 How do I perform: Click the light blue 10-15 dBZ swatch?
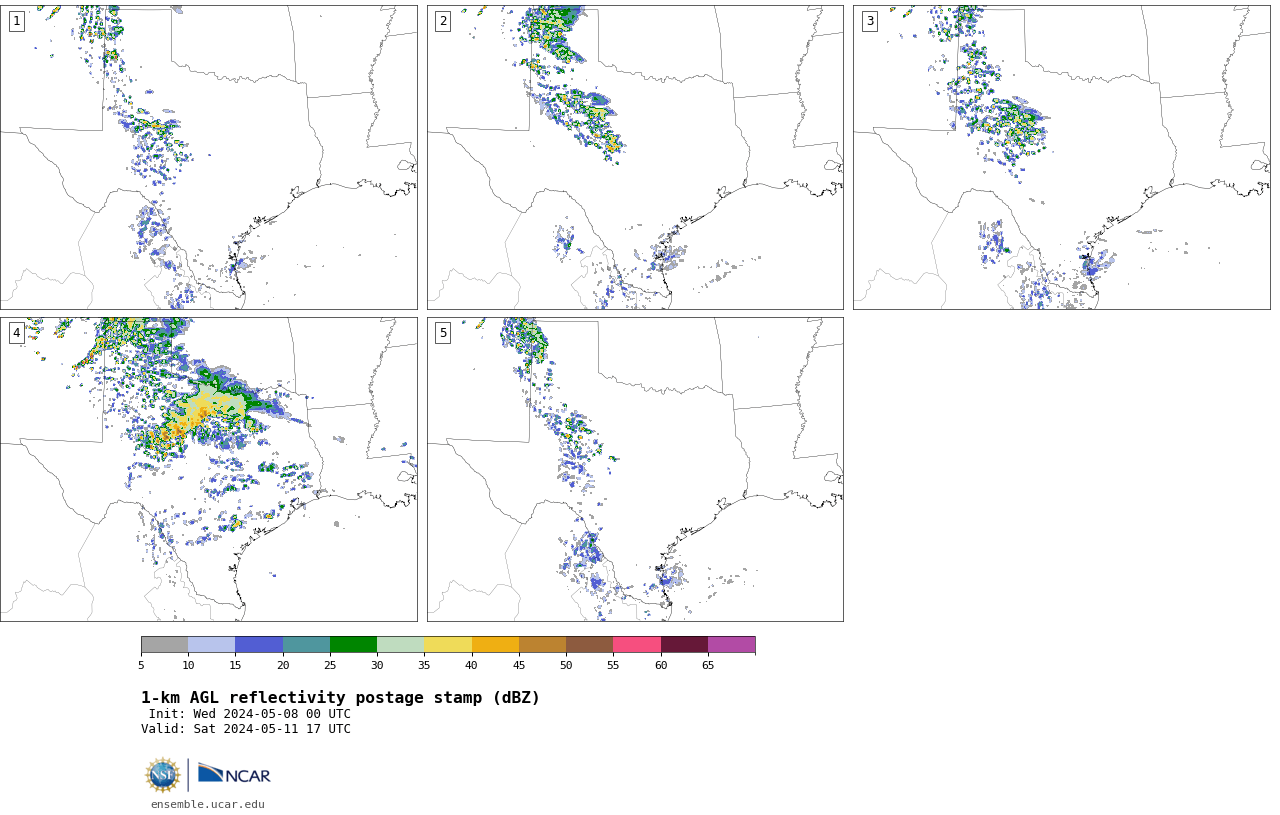pos(212,644)
